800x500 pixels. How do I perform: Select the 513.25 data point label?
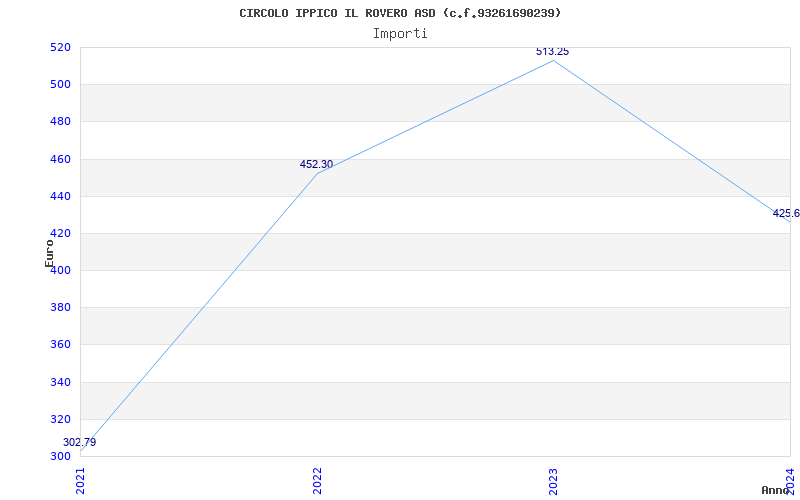coord(553,52)
